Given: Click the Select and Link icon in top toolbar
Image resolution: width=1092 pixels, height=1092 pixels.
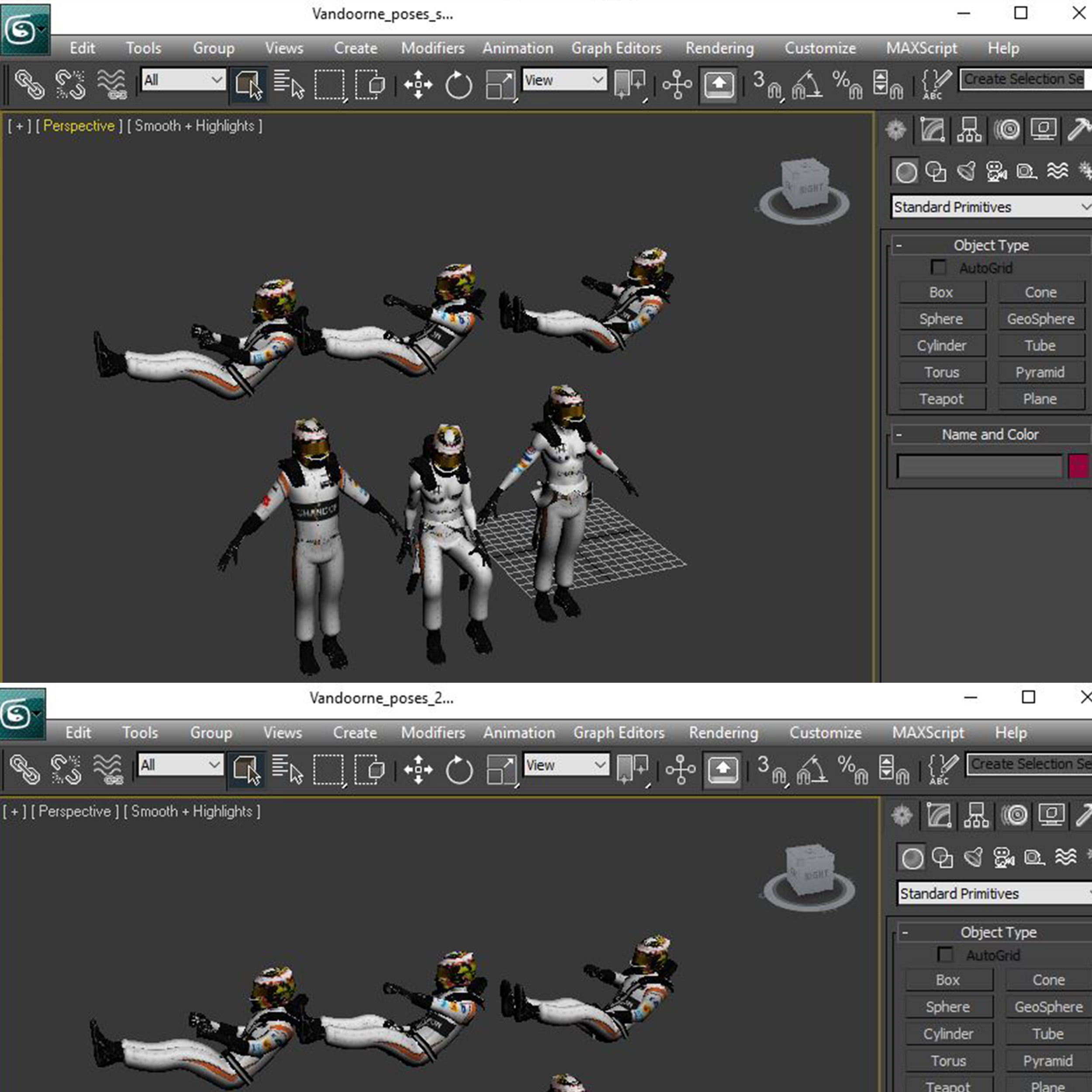Looking at the screenshot, I should tap(29, 85).
